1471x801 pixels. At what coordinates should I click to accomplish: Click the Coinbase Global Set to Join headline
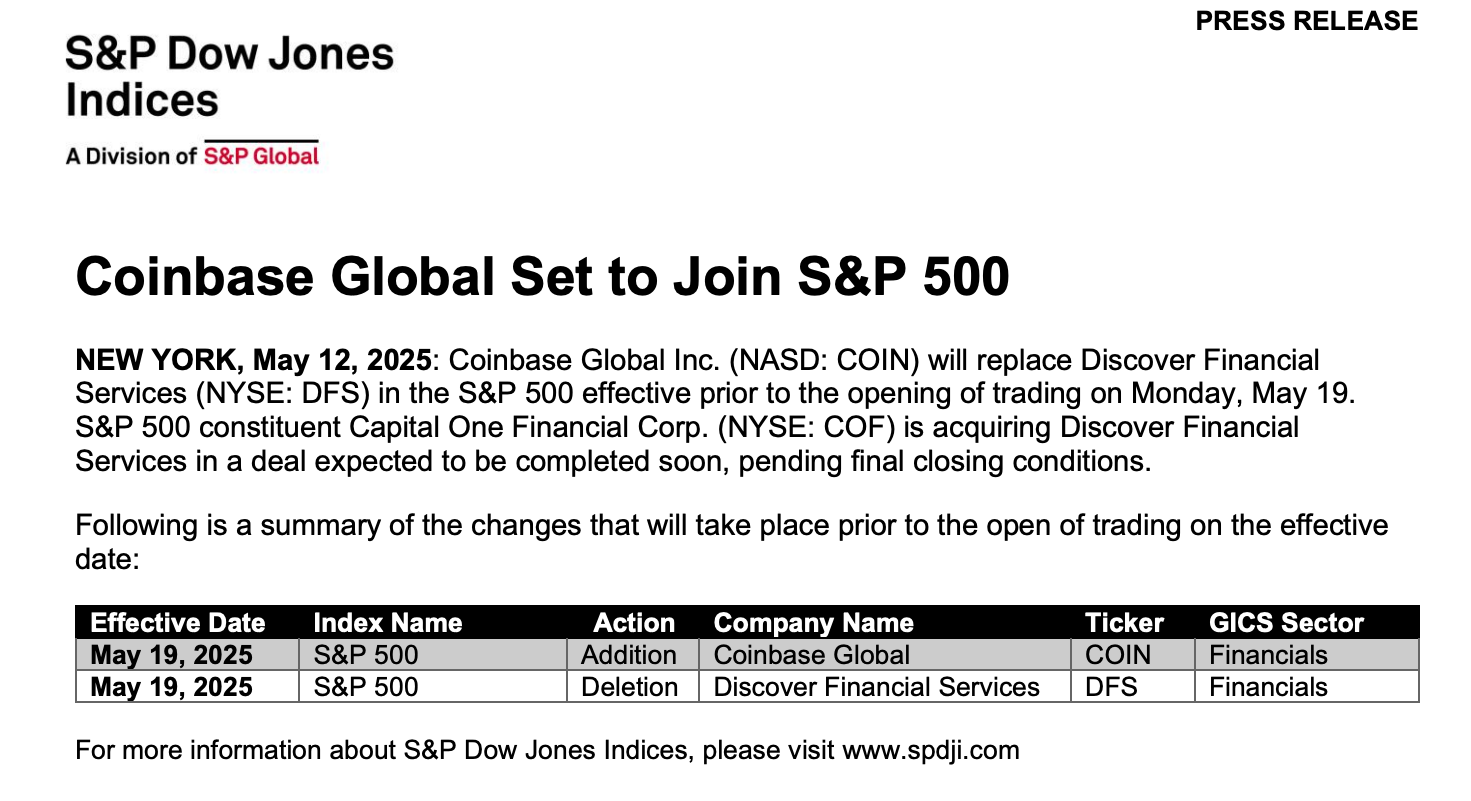click(543, 276)
